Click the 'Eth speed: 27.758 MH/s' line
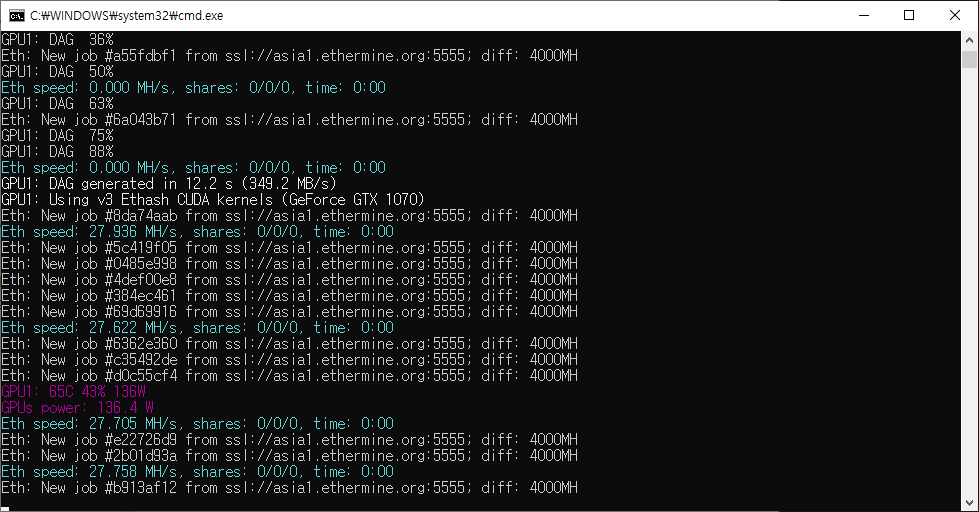 [x=197, y=471]
